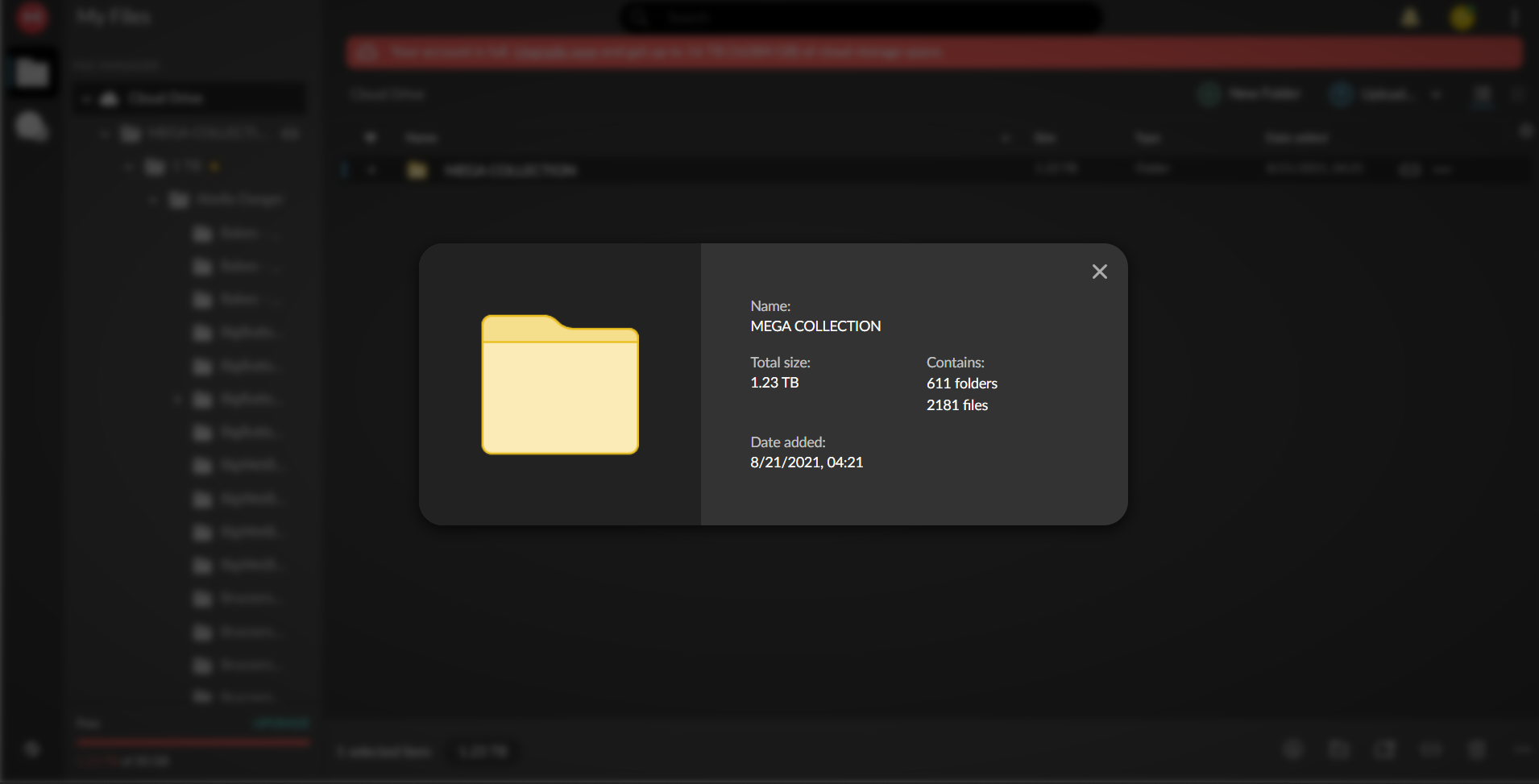The image size is (1539, 784).
Task: Click the Upload button
Action: click(x=1372, y=94)
